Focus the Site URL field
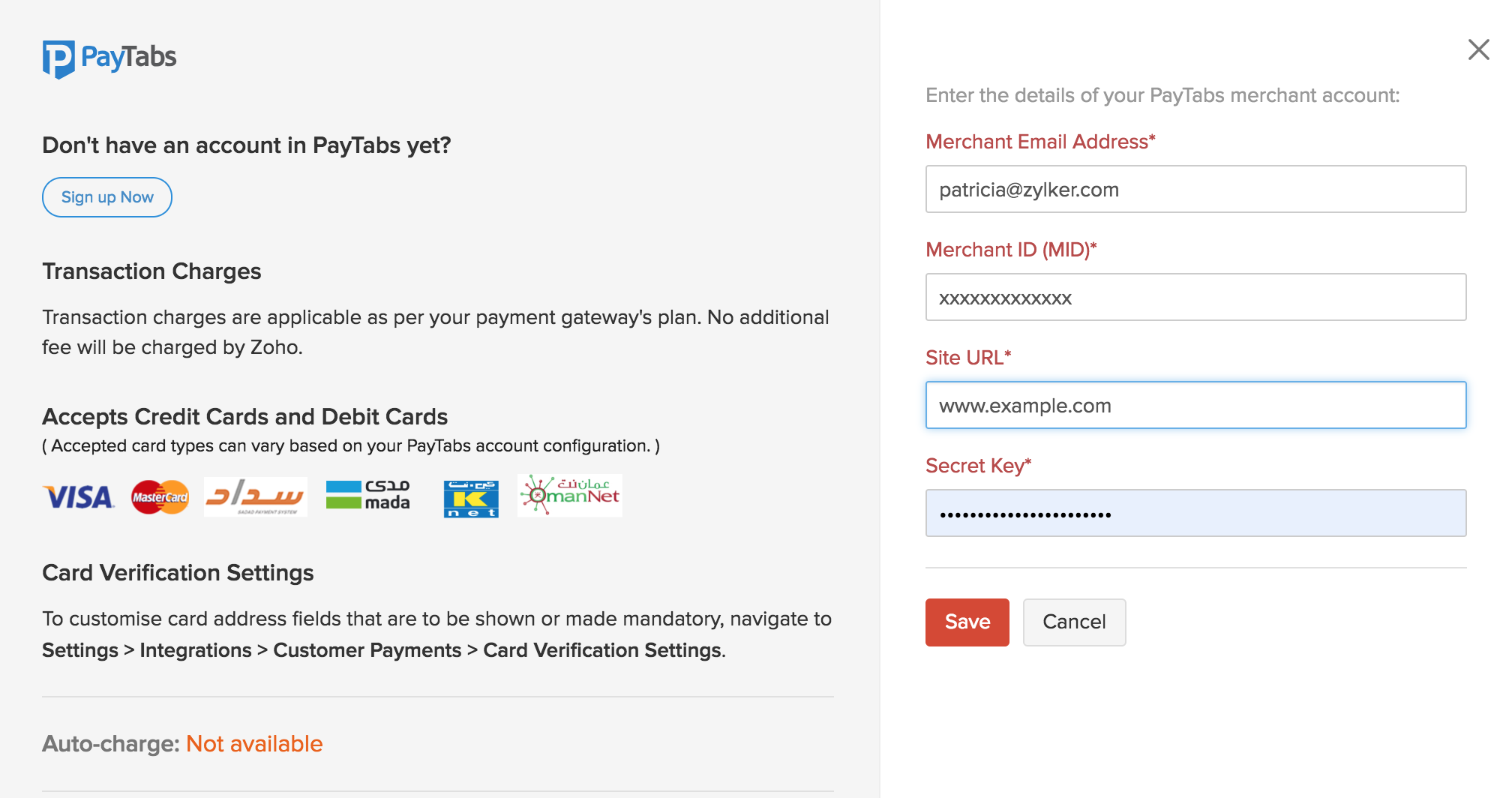The width and height of the screenshot is (1512, 798). click(1195, 405)
